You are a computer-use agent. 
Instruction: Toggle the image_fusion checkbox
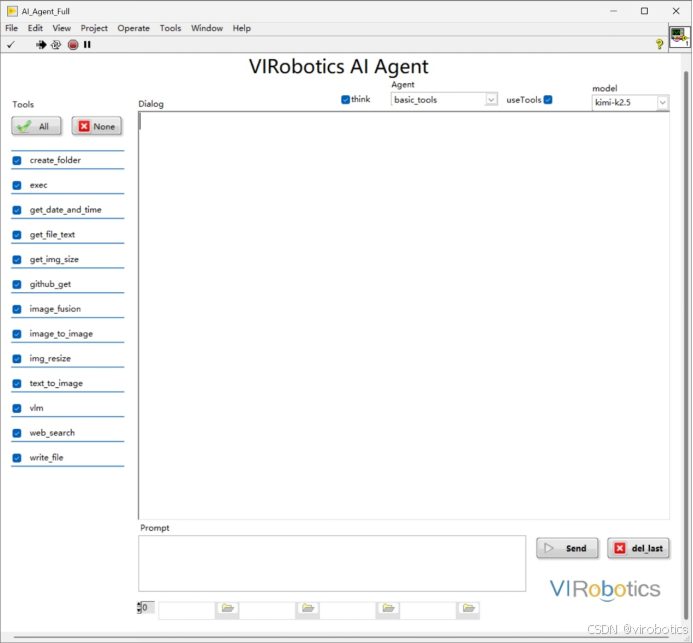[17, 309]
